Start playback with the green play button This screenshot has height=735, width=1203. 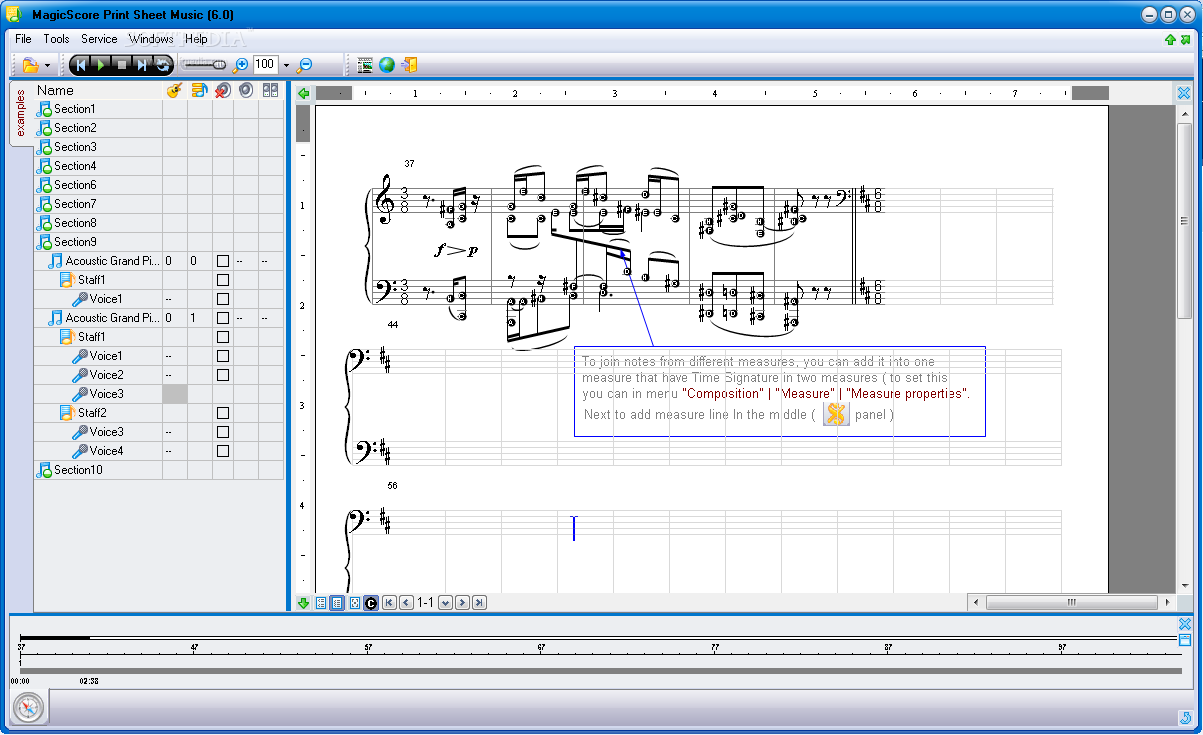[101, 65]
